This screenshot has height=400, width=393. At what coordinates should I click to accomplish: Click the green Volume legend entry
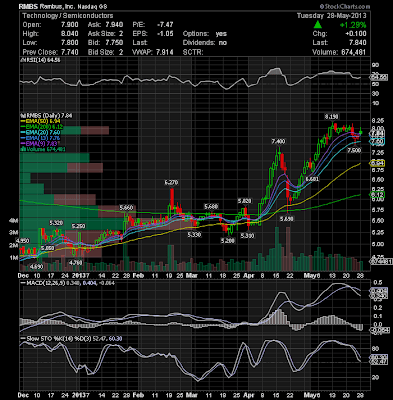(x=42, y=150)
